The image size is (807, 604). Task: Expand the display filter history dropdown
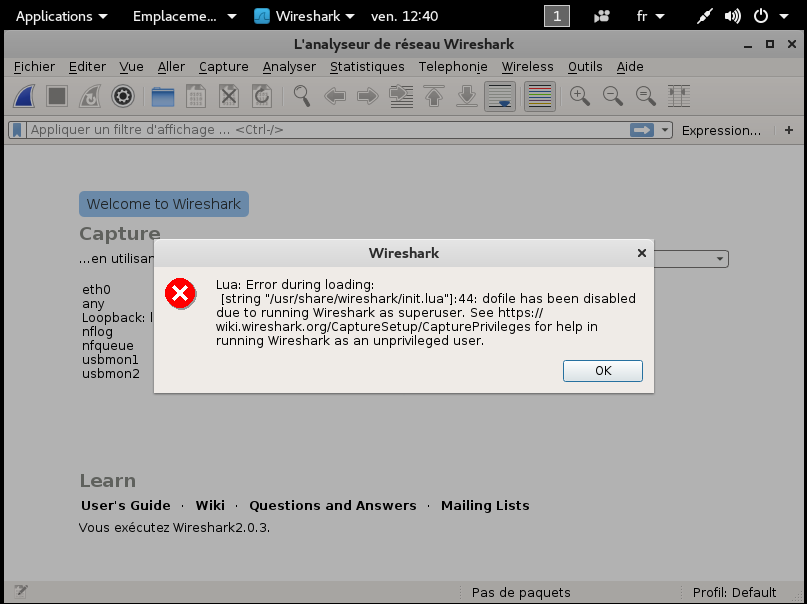pos(664,130)
